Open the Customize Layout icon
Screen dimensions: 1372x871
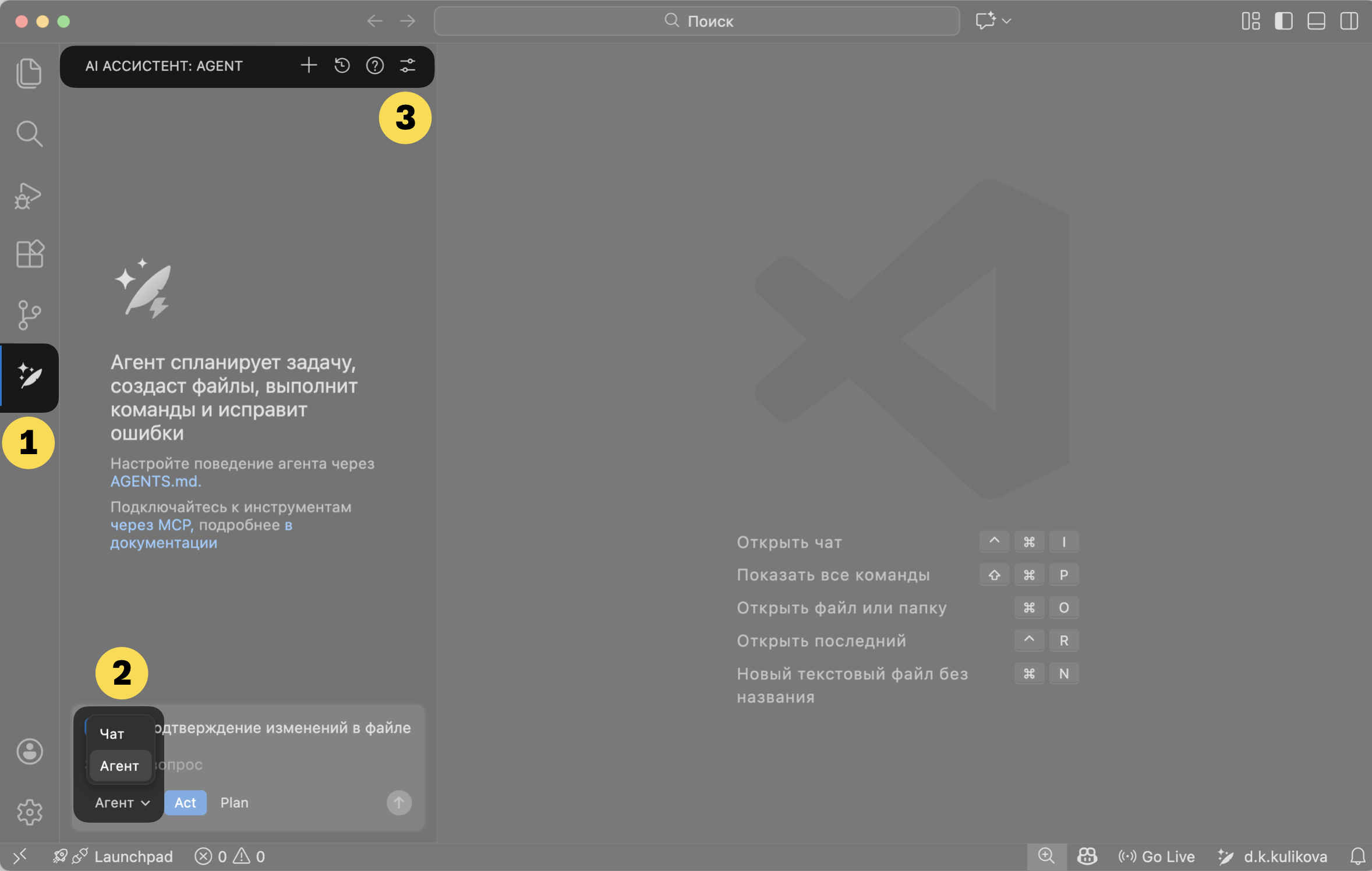[x=1251, y=21]
